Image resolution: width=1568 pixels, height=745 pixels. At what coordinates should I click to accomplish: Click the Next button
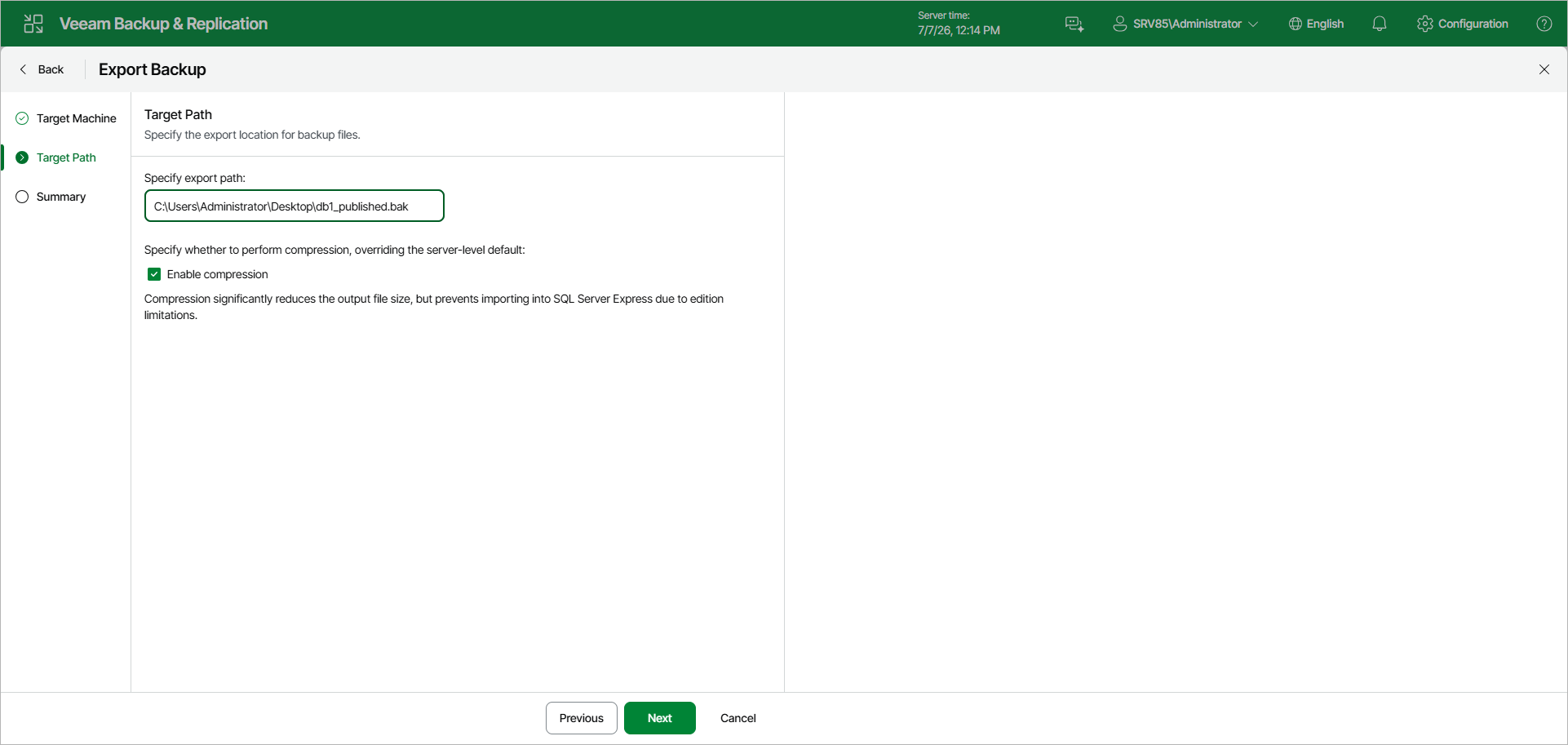[x=660, y=718]
